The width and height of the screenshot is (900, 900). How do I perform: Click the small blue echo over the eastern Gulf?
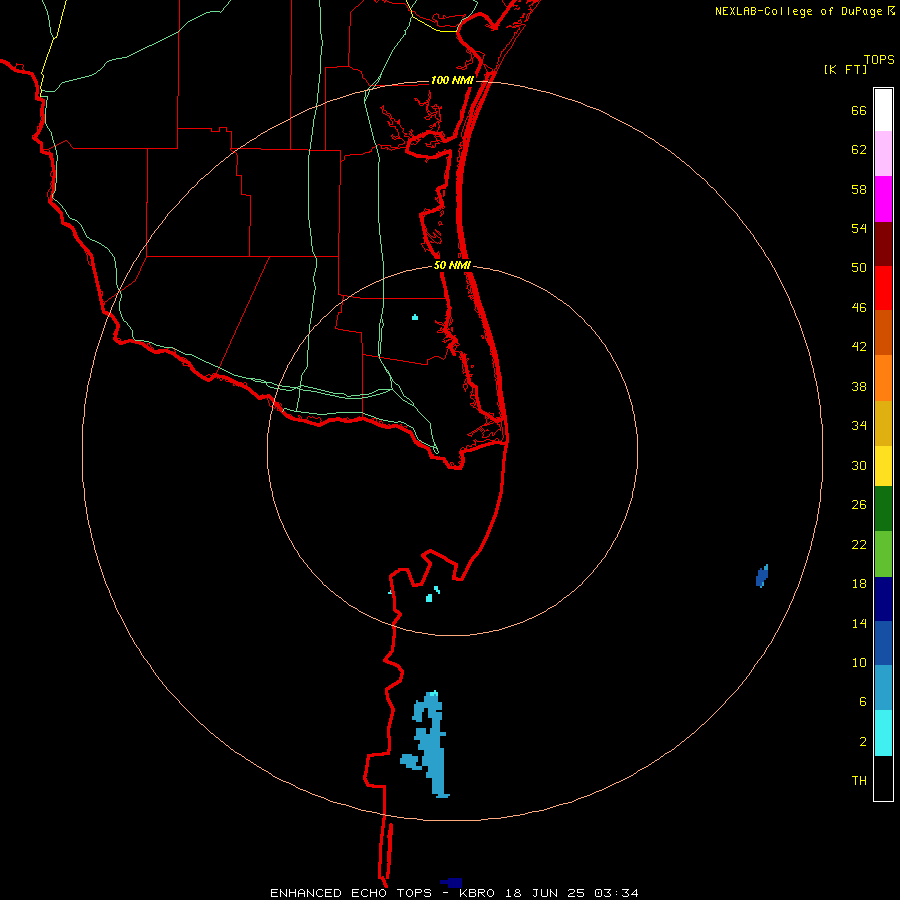762,576
